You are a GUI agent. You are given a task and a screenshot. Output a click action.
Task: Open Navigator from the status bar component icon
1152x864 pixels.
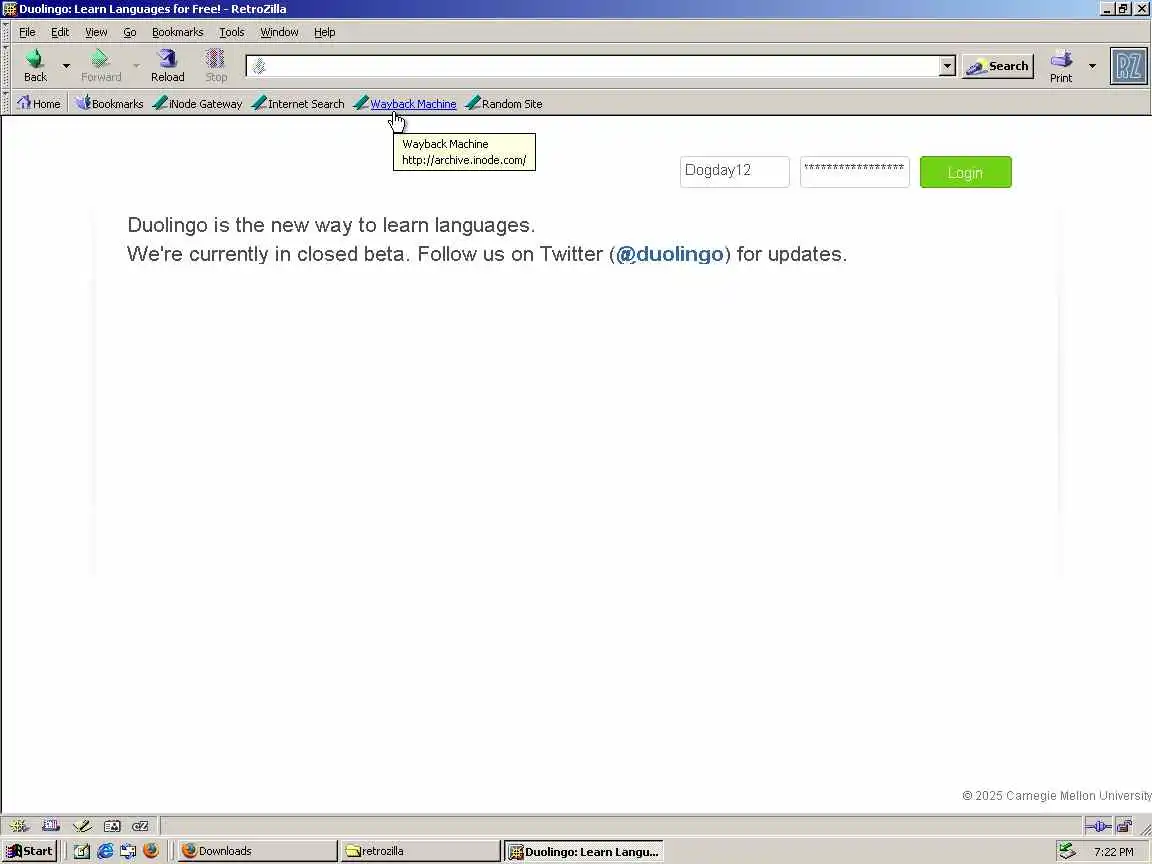pyautogui.click(x=19, y=826)
